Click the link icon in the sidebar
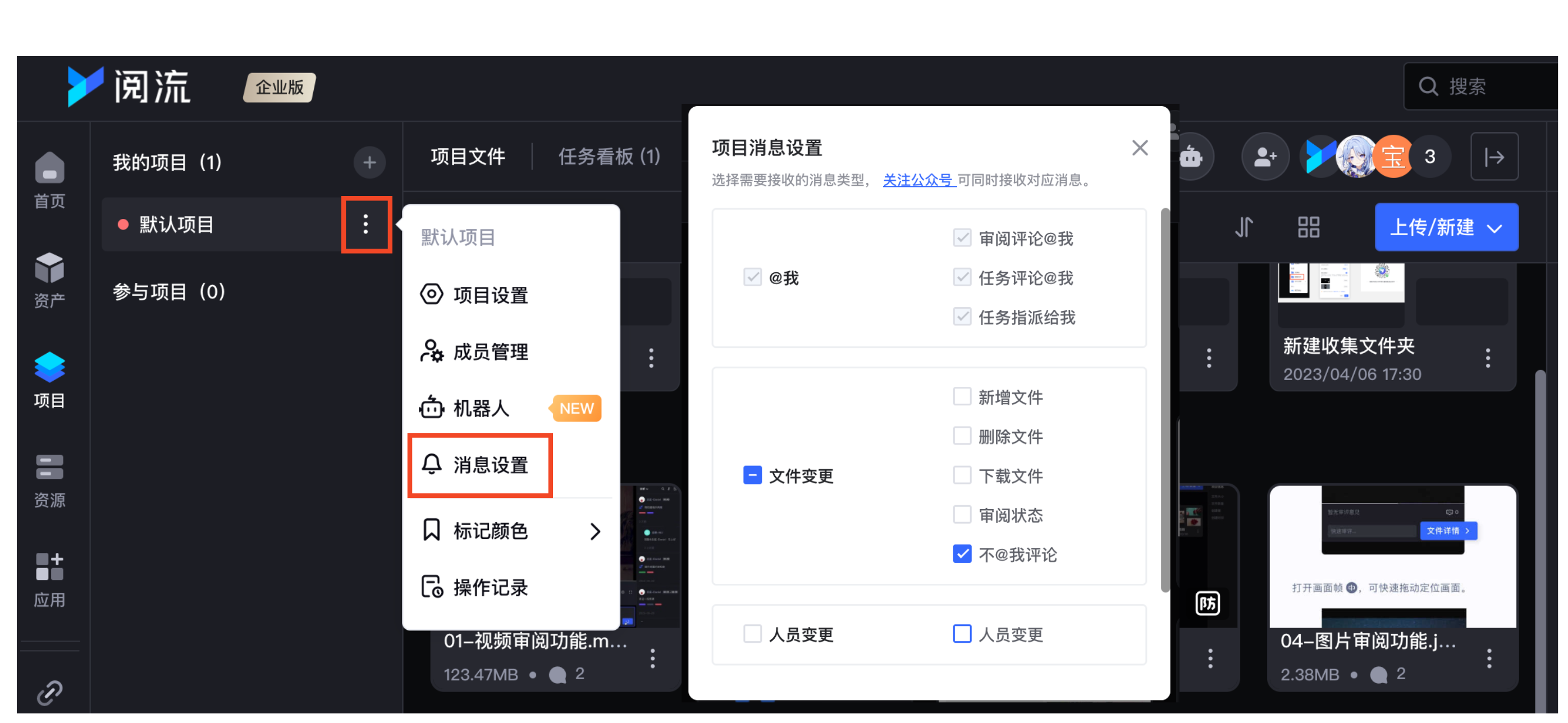The height and width of the screenshot is (723, 1568). [49, 693]
